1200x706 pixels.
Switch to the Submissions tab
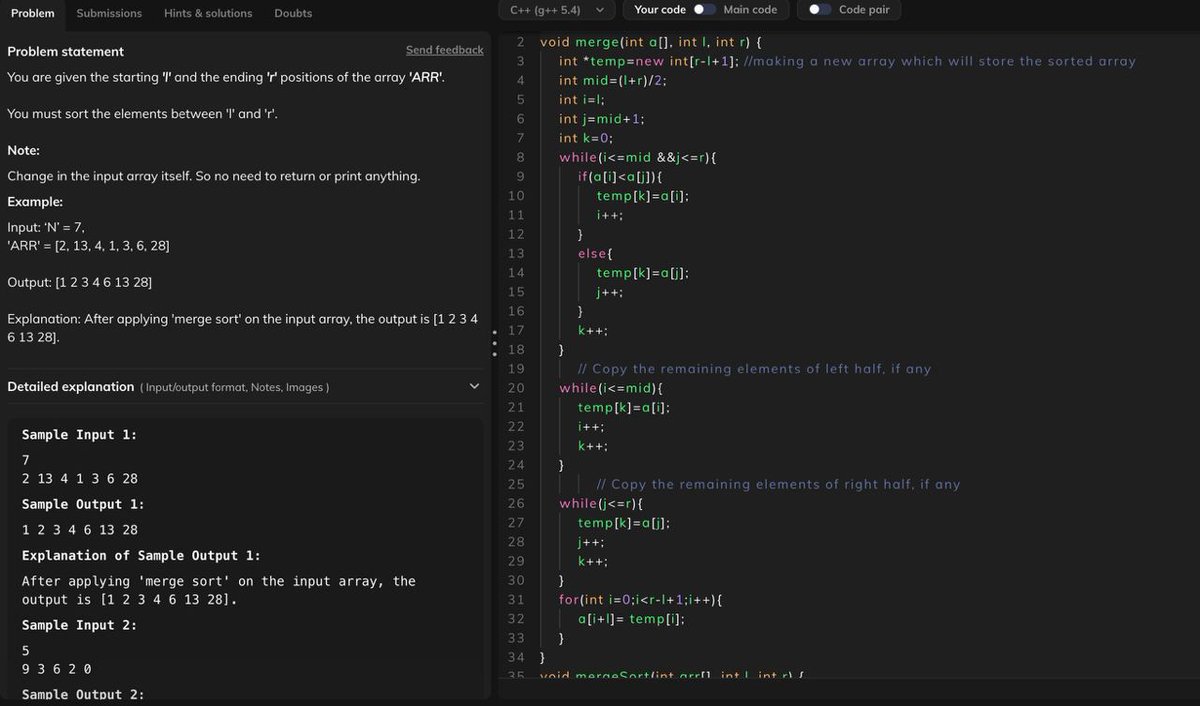109,13
